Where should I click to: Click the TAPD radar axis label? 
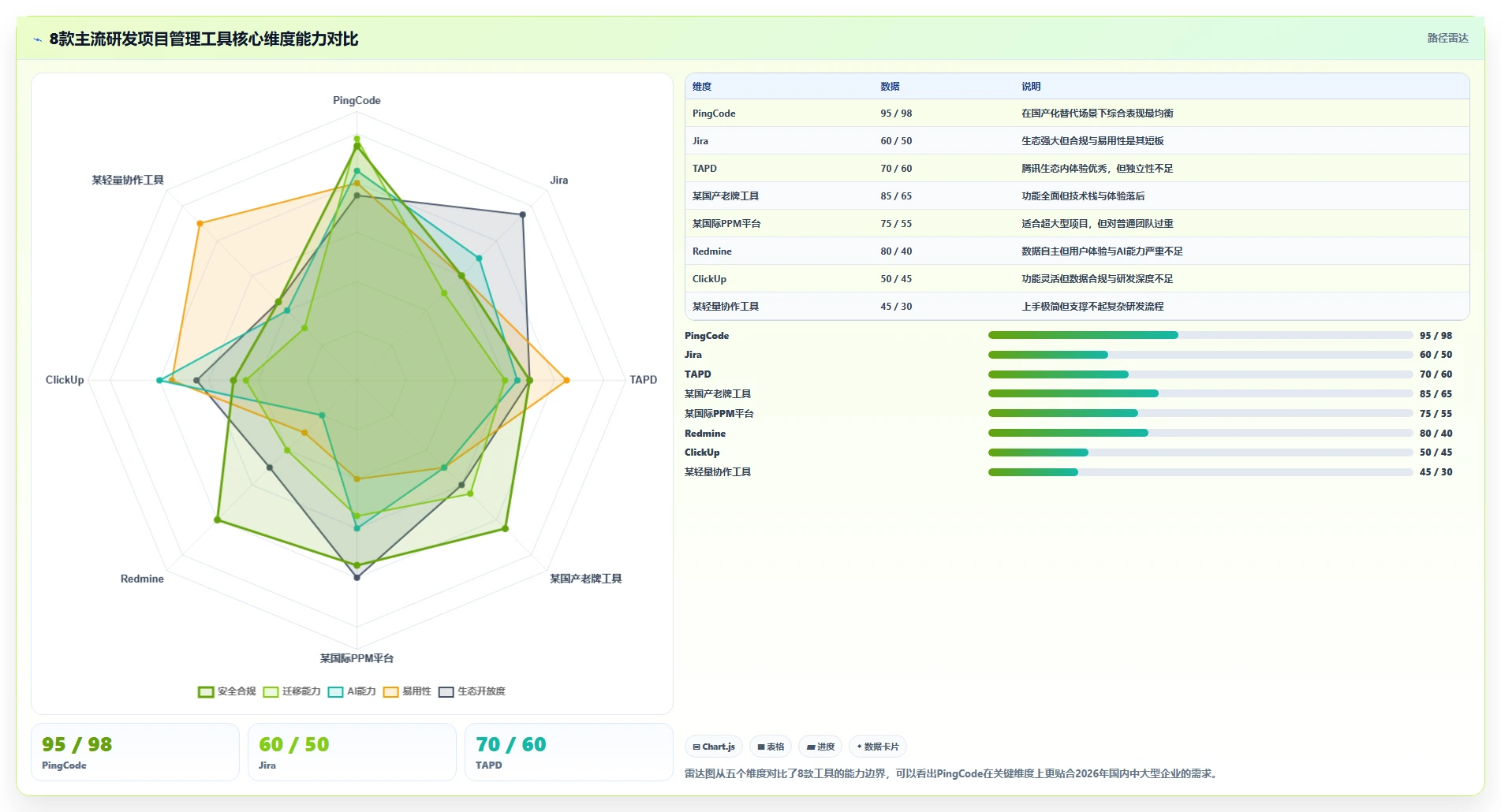coord(643,380)
